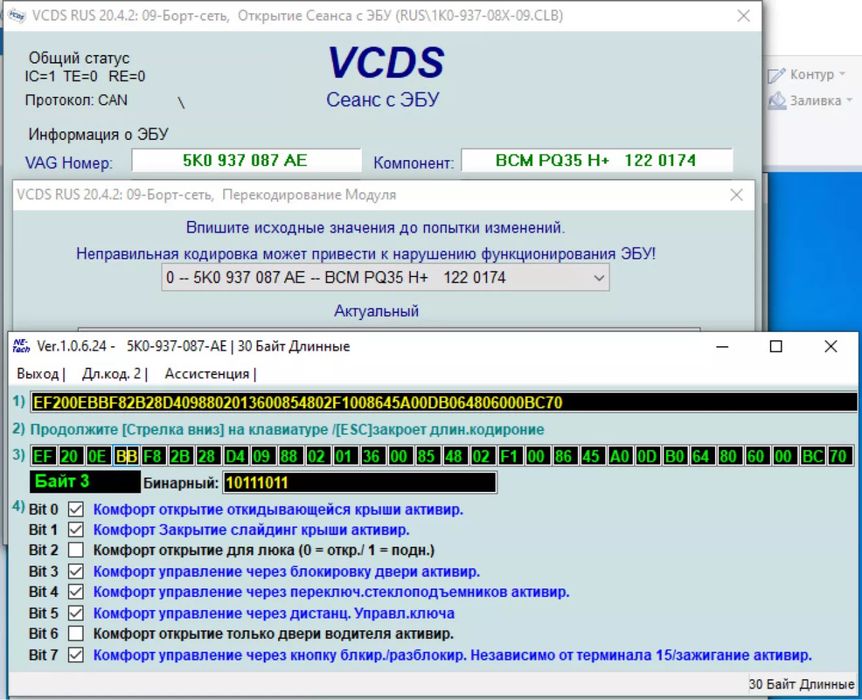Select byte cell 01
The height and width of the screenshot is (700, 862).
tap(346, 456)
